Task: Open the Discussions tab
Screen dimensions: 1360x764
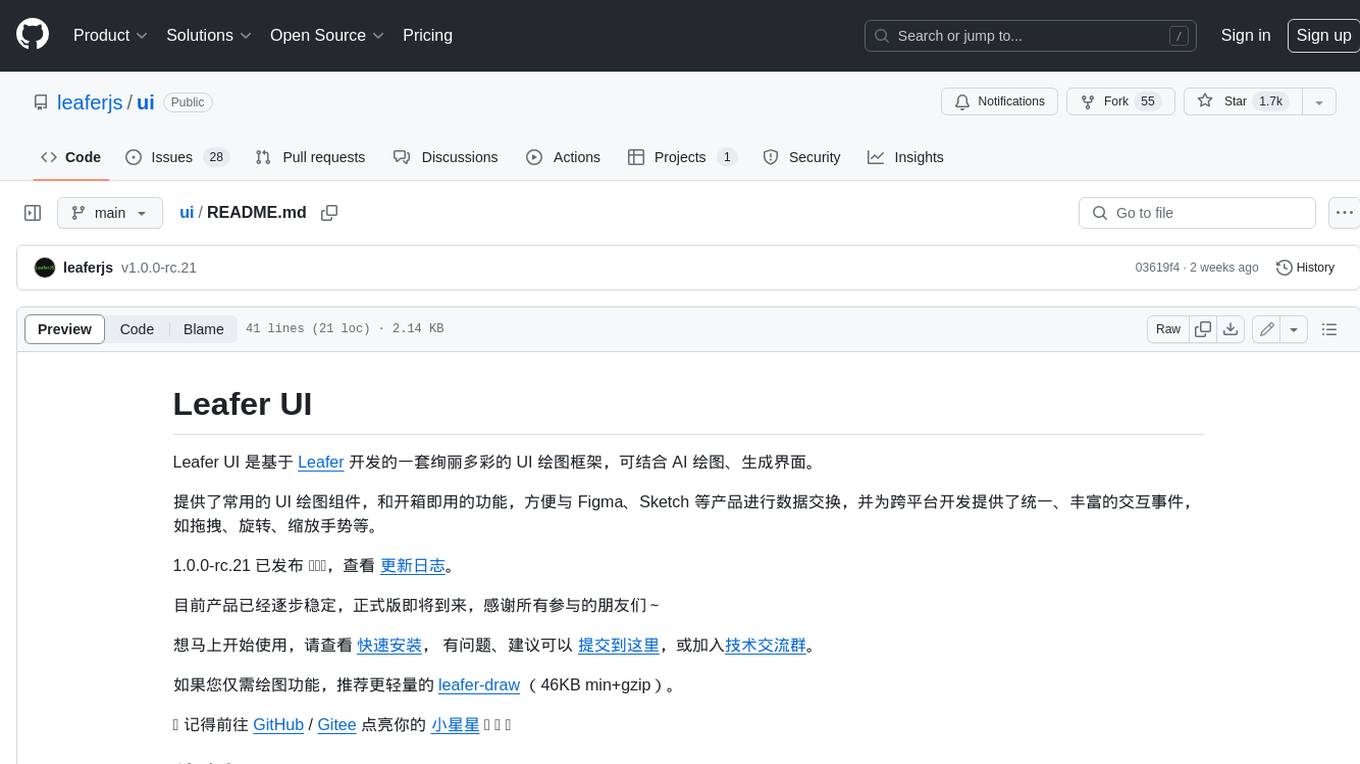Action: 445,157
